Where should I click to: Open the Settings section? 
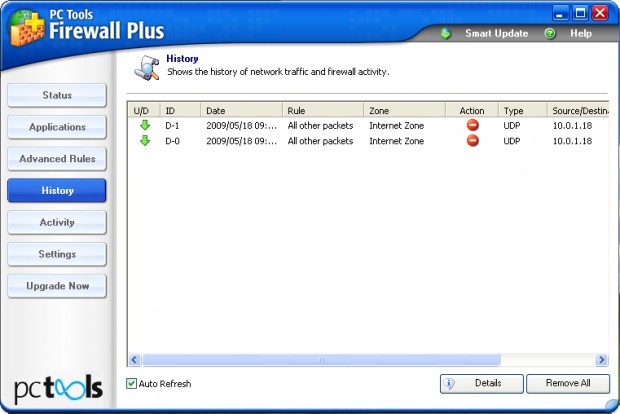coord(57,254)
